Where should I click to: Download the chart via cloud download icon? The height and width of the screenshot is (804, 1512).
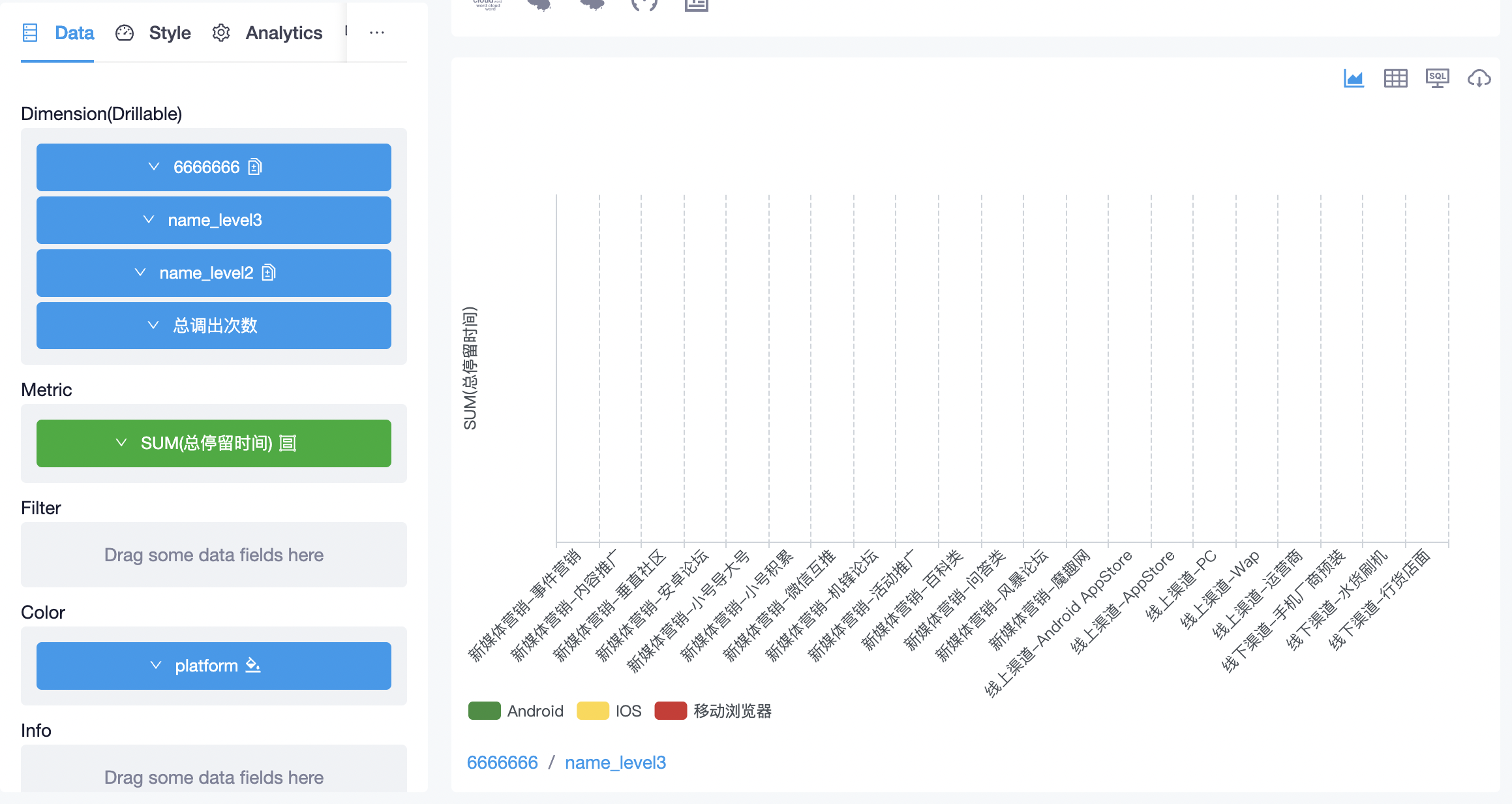pyautogui.click(x=1479, y=78)
